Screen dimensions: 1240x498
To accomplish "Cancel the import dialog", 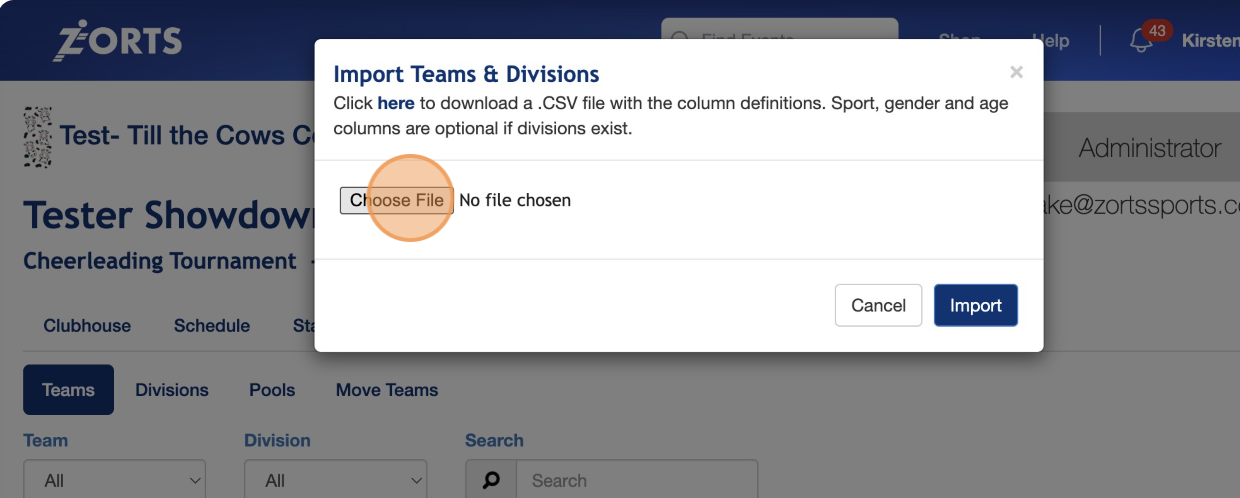I will tap(878, 306).
